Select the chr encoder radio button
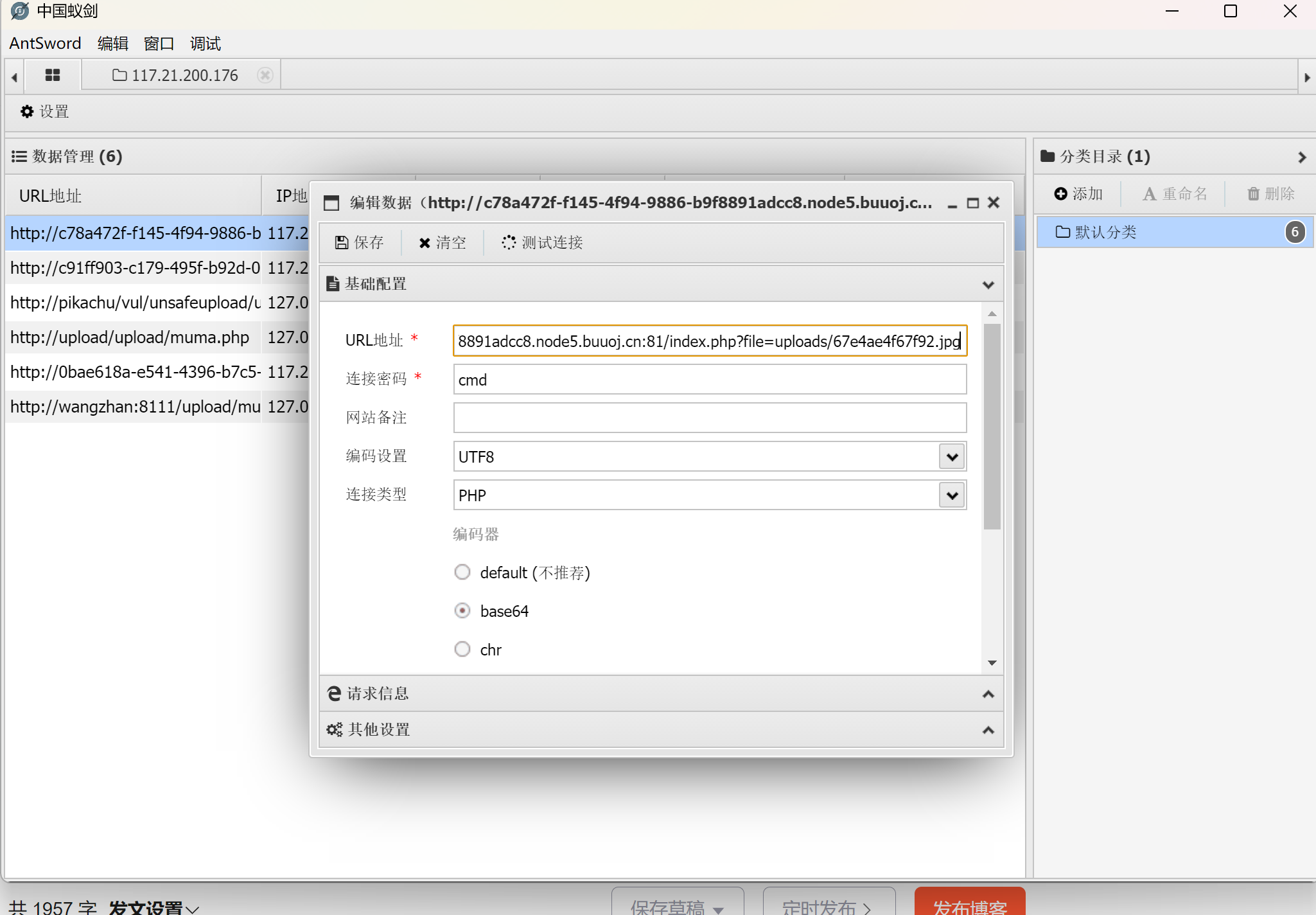Viewport: 1316px width, 915px height. [x=462, y=649]
